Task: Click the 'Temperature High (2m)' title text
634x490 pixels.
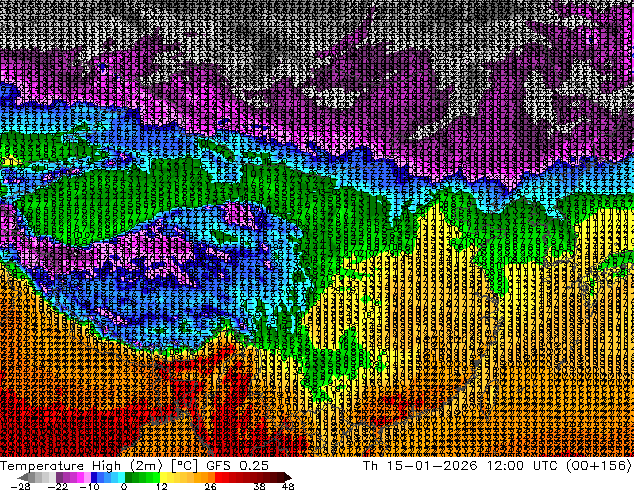Action: (x=81, y=466)
